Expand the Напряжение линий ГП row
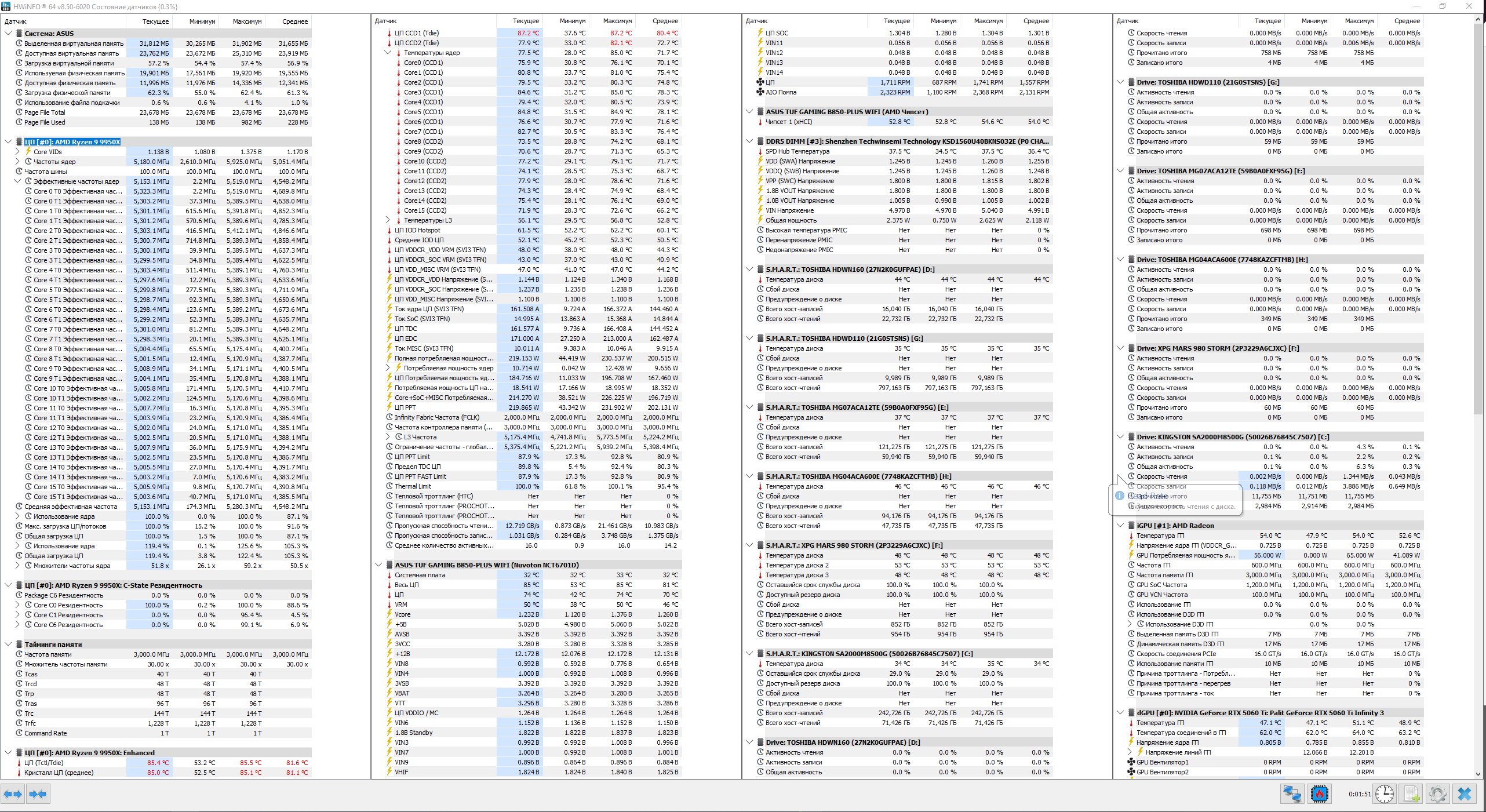 click(x=1130, y=752)
